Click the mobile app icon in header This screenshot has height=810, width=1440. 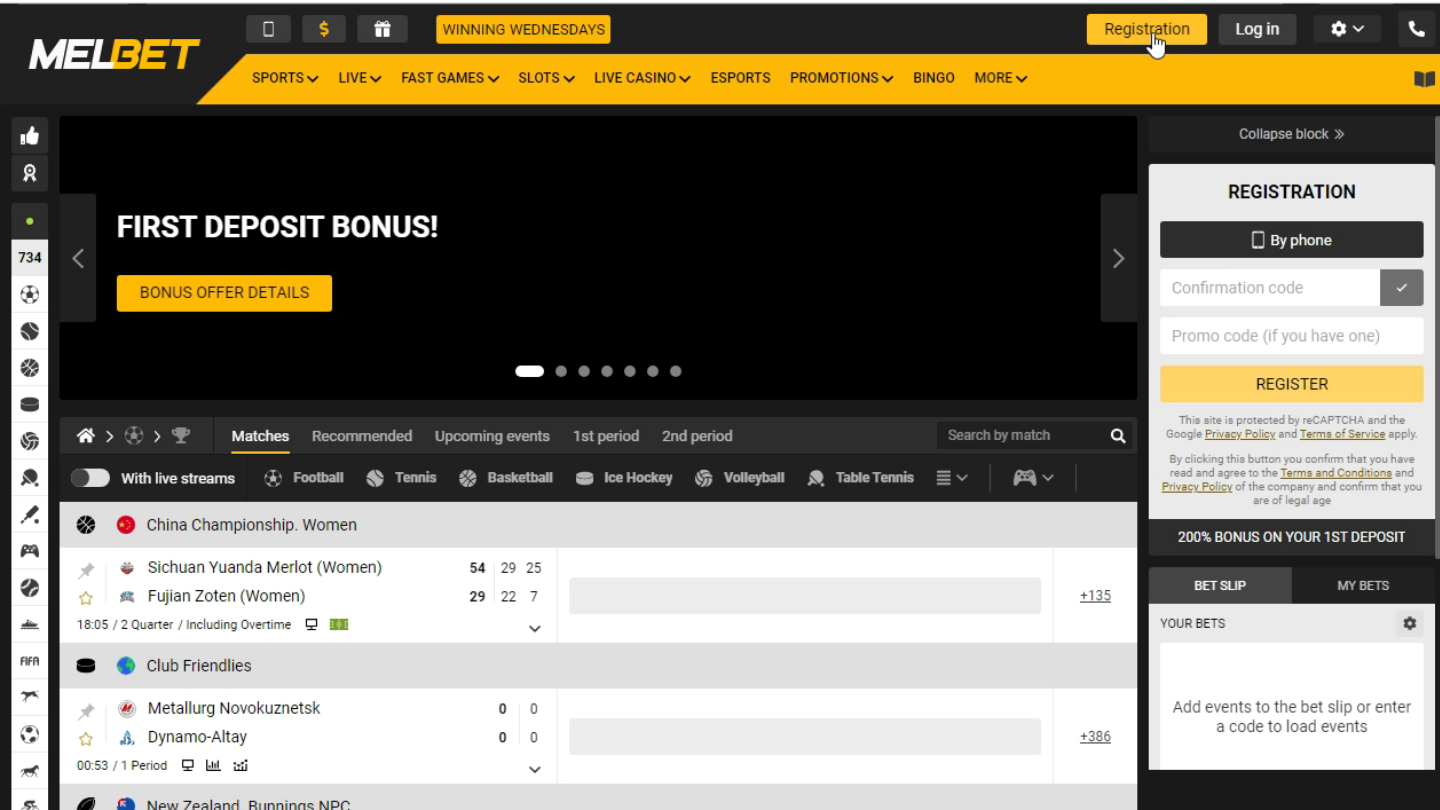coord(268,29)
